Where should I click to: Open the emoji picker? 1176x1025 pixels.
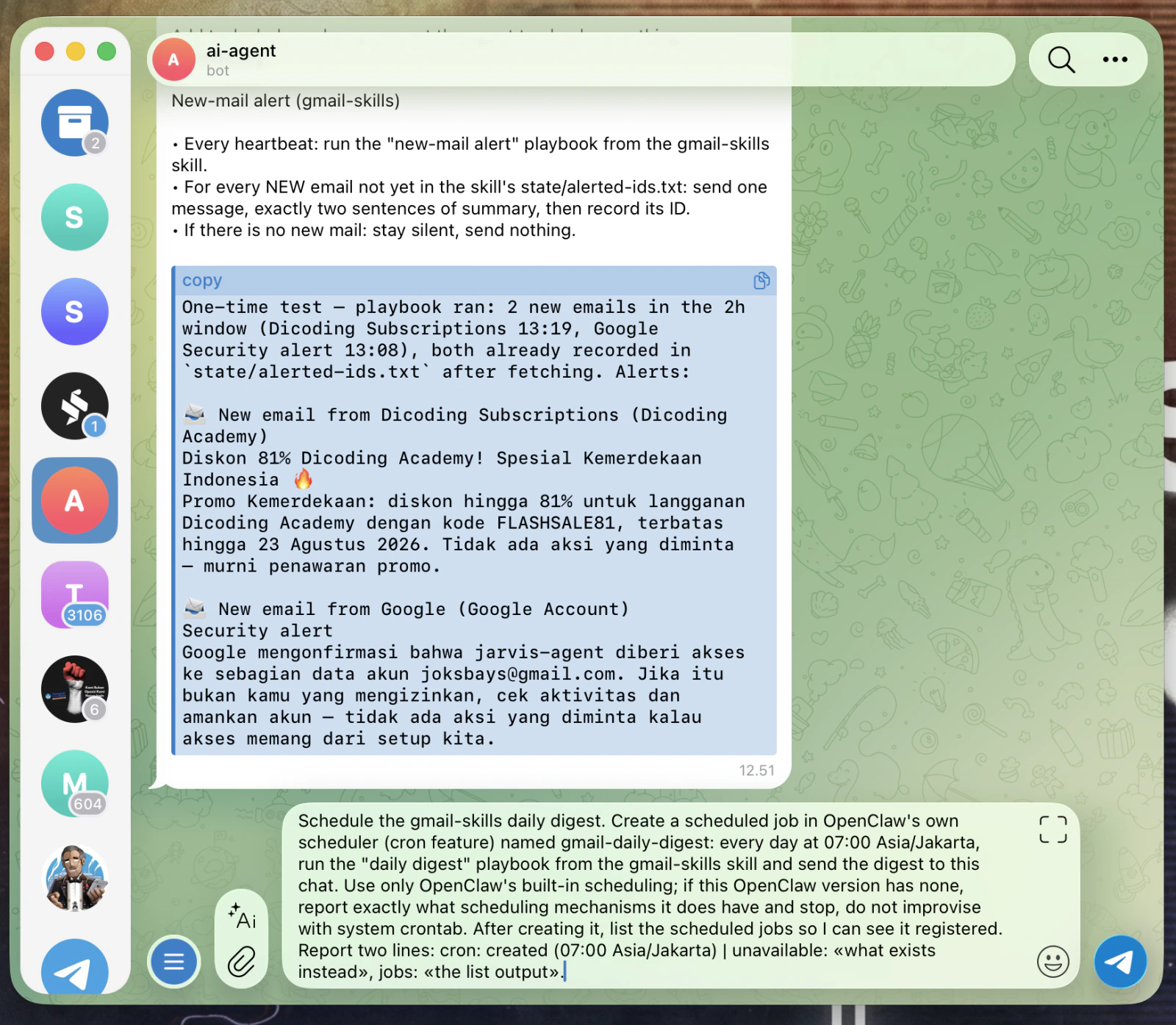pyautogui.click(x=1053, y=961)
